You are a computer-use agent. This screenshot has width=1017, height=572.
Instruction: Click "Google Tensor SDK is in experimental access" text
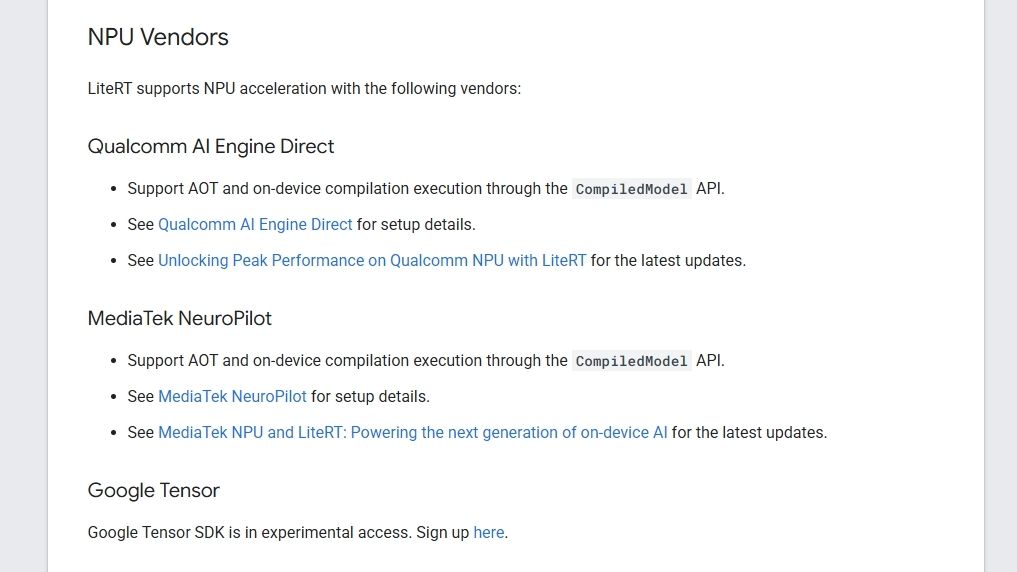pyautogui.click(x=248, y=532)
